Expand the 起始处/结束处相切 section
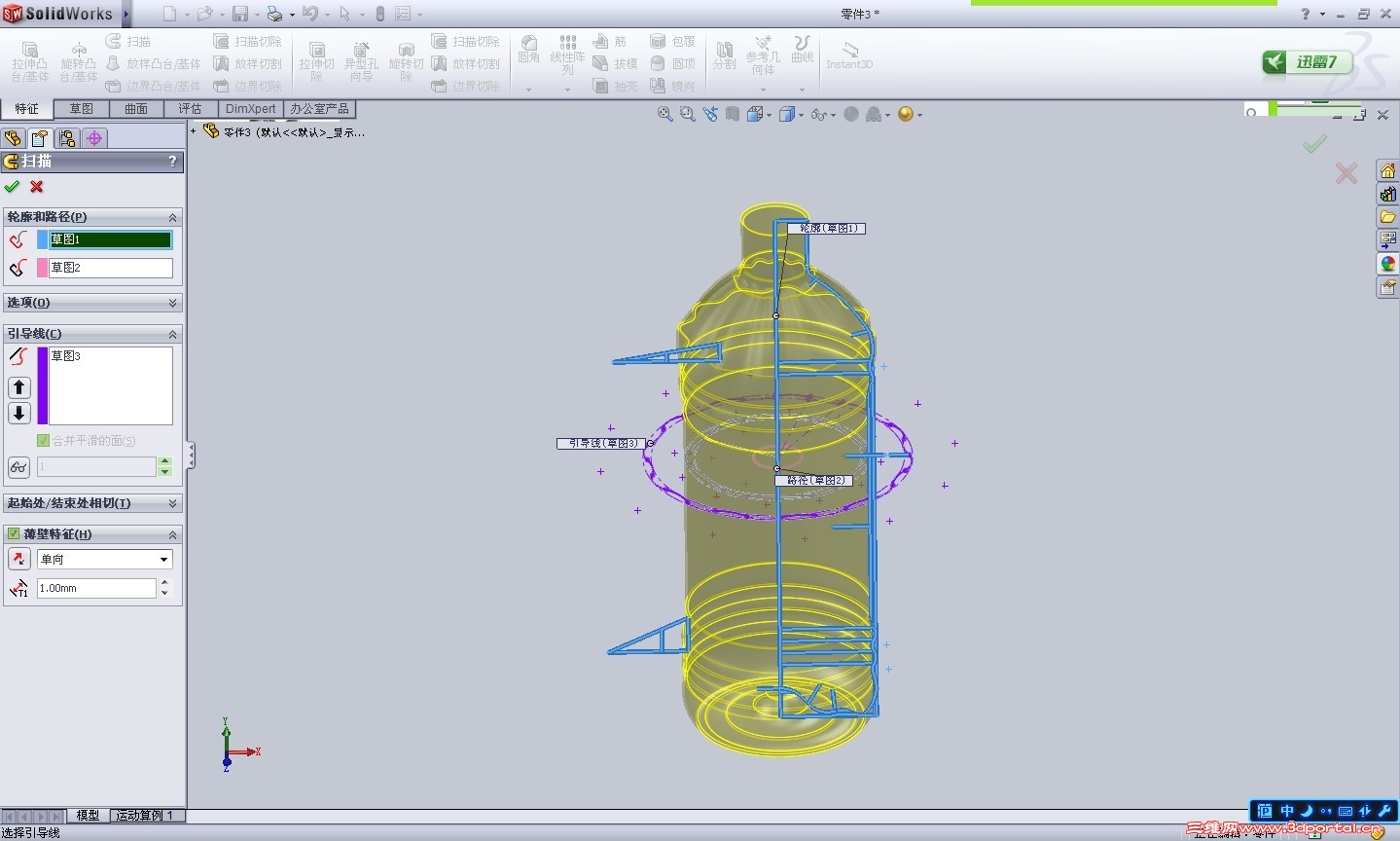 coord(173,503)
